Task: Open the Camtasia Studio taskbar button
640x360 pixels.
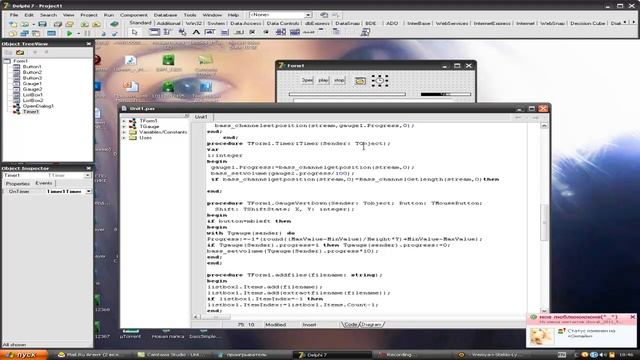Action: (173, 355)
